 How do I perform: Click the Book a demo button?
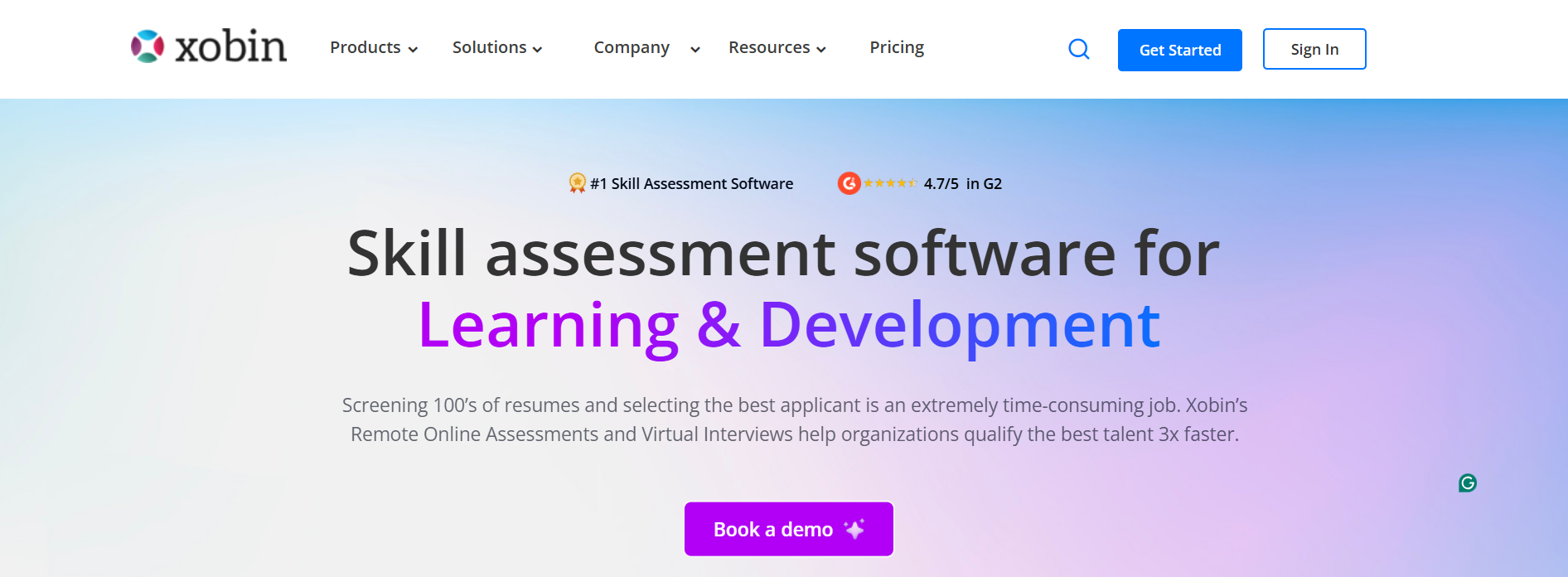pos(789,529)
